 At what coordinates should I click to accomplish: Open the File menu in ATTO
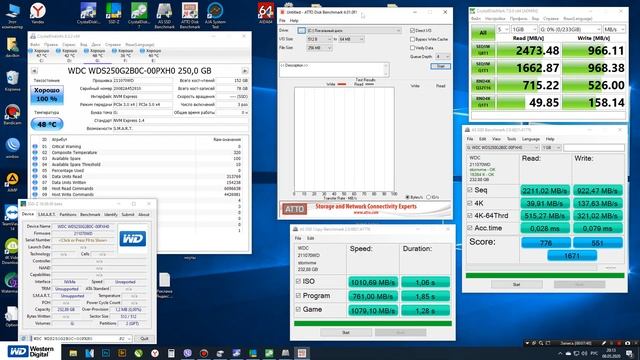tap(282, 20)
